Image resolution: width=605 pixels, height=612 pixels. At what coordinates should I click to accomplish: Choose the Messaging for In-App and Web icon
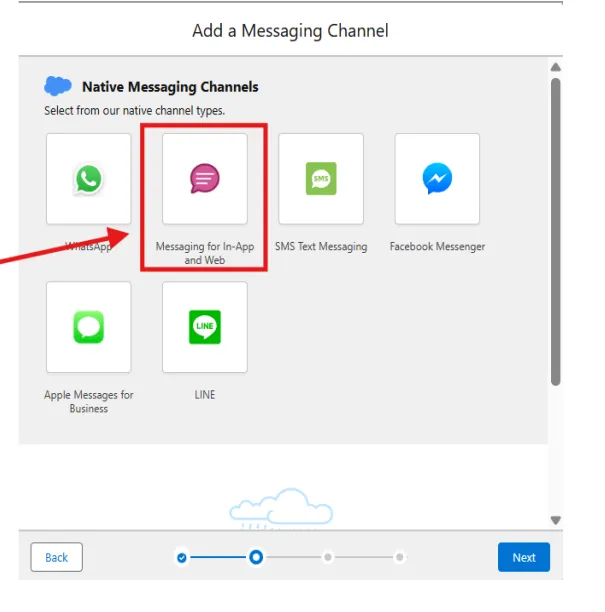(x=204, y=179)
